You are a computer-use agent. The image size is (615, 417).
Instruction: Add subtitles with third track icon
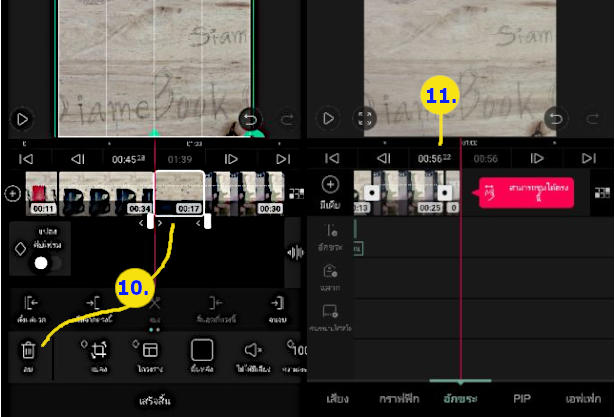click(330, 318)
